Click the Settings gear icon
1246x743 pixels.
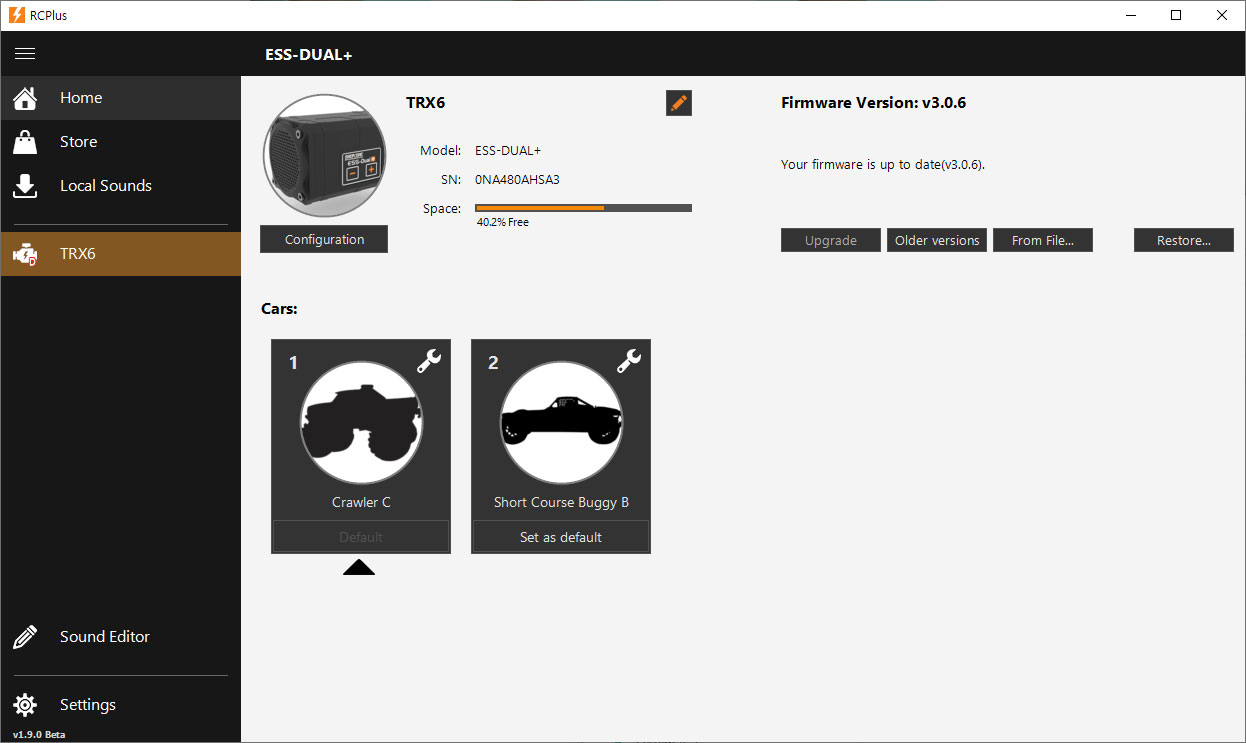[25, 705]
